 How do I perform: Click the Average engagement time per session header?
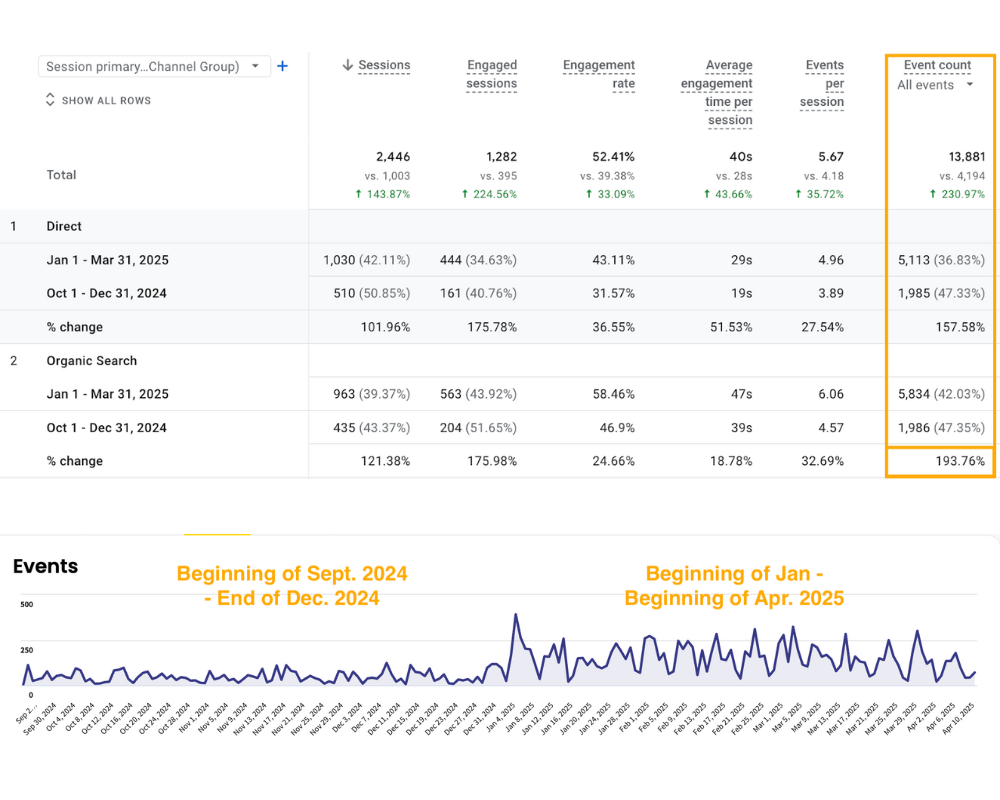point(716,92)
